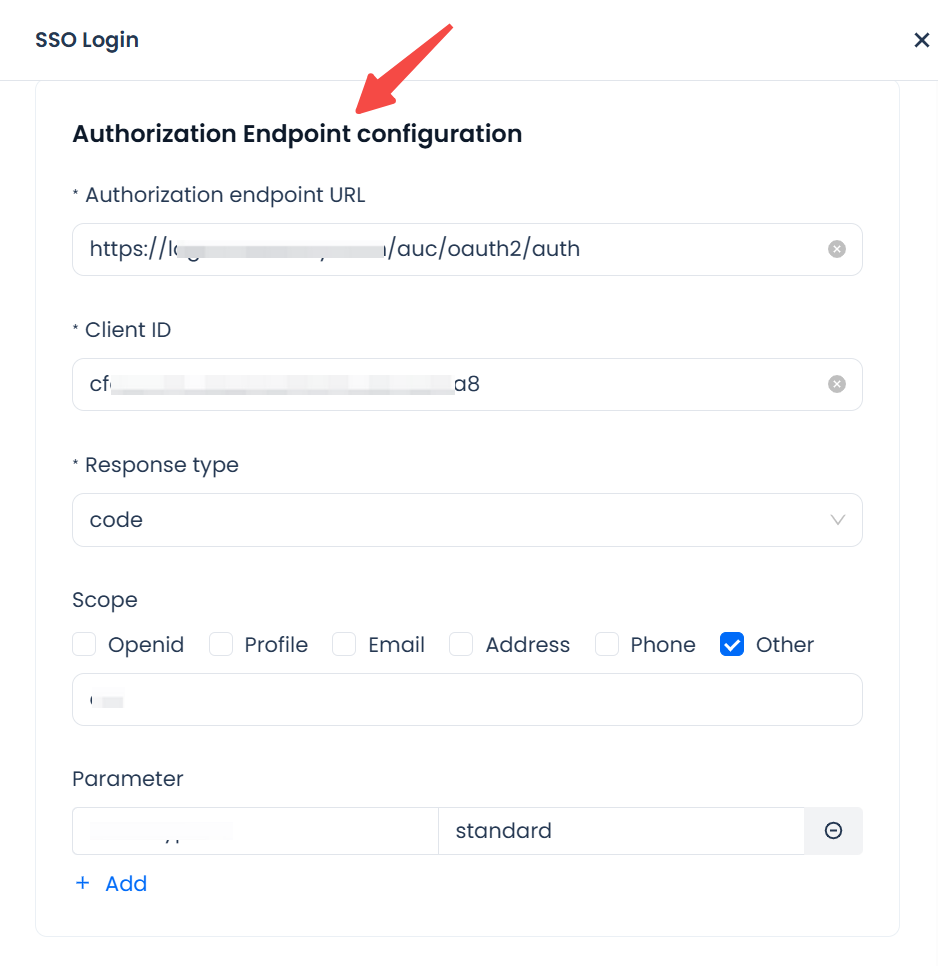Focus the custom scope text field
Image resolution: width=938 pixels, height=966 pixels.
[467, 700]
